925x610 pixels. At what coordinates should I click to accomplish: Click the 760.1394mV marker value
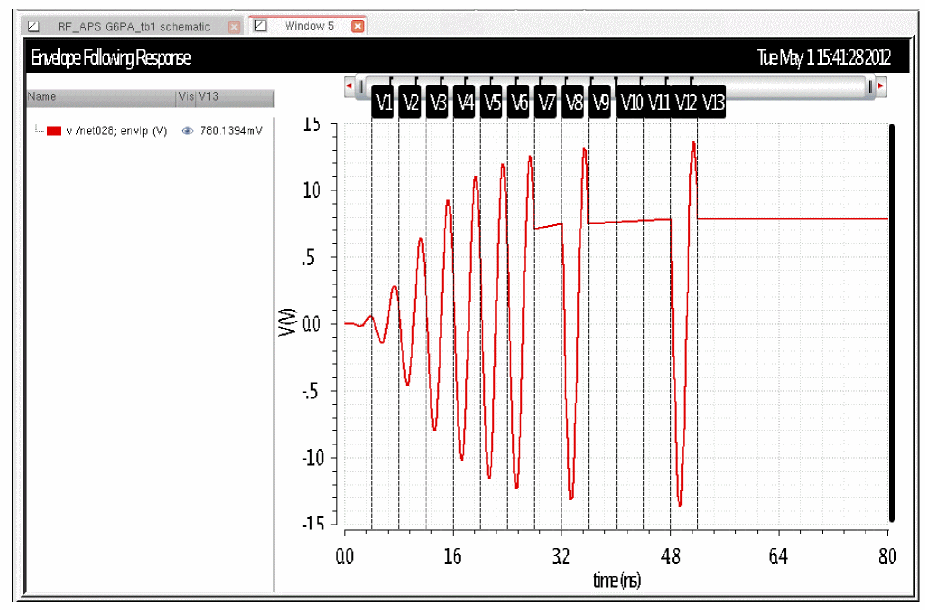tap(231, 131)
